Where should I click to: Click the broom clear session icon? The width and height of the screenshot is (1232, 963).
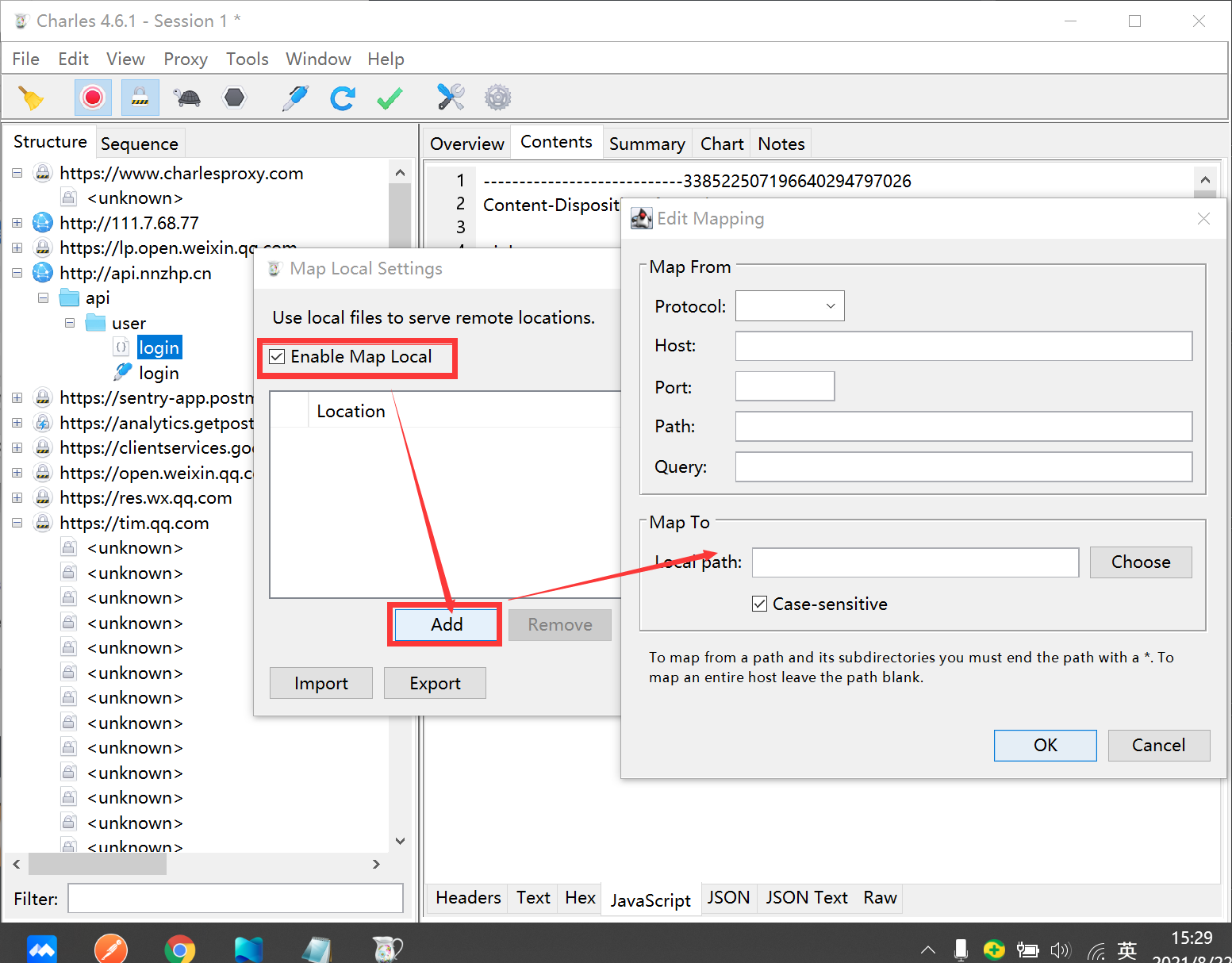coord(30,98)
